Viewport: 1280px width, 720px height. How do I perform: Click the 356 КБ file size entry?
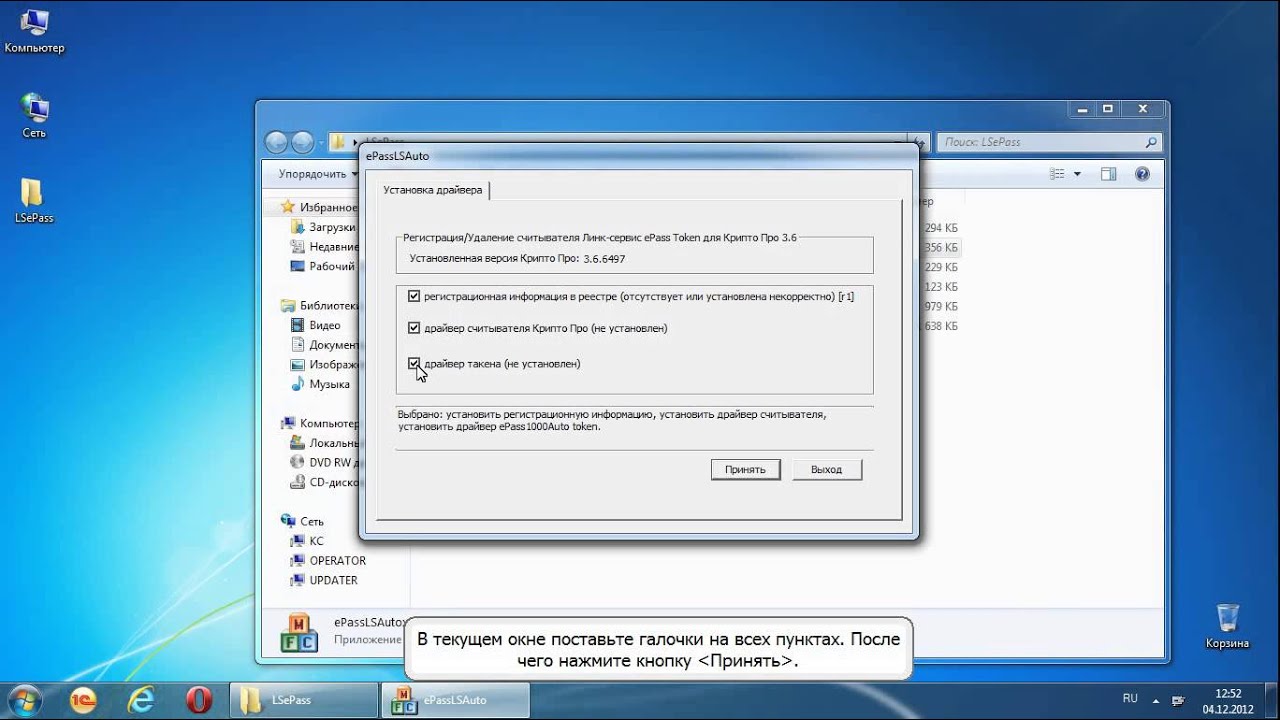[x=940, y=247]
